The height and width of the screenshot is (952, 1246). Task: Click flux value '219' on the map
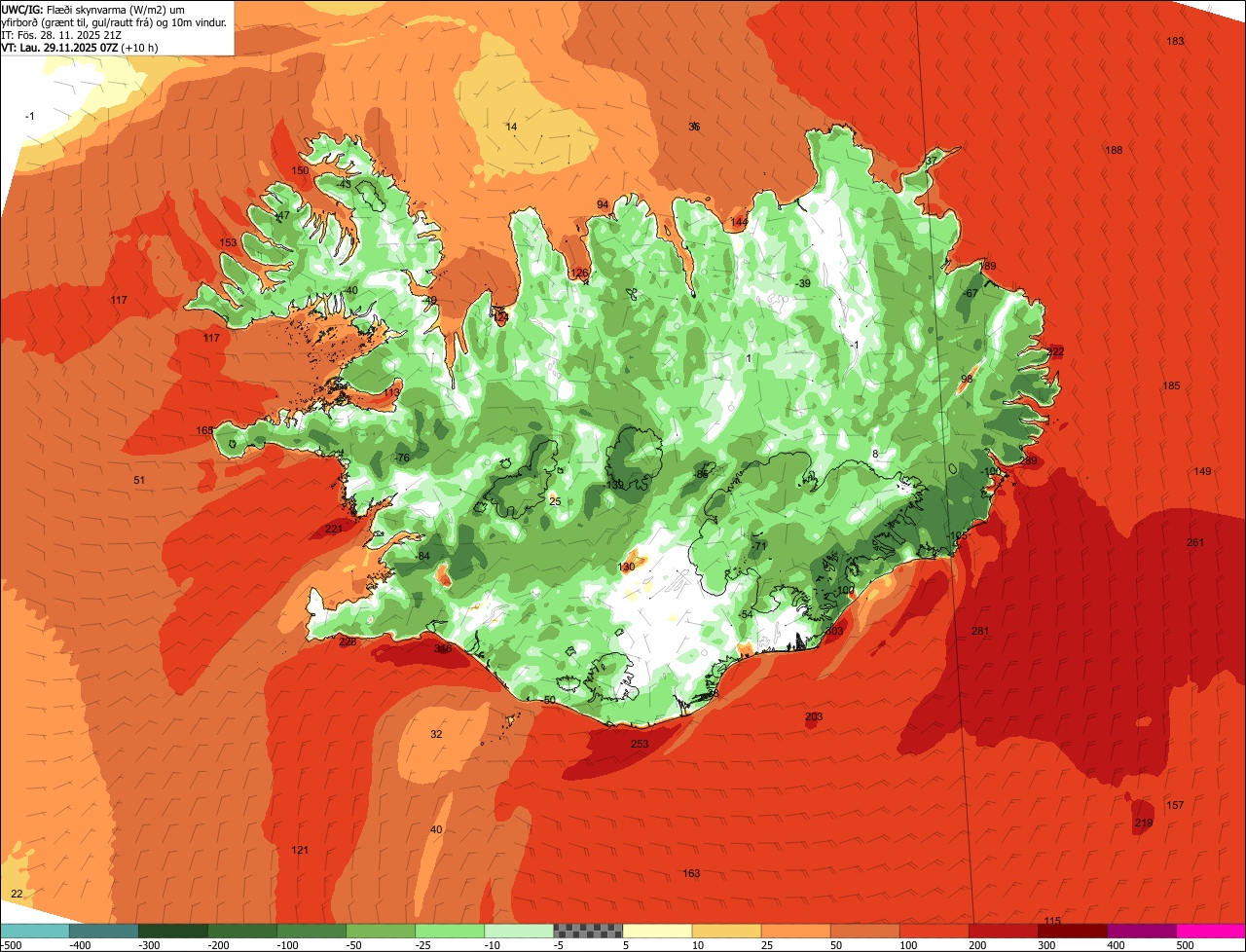tap(1144, 824)
